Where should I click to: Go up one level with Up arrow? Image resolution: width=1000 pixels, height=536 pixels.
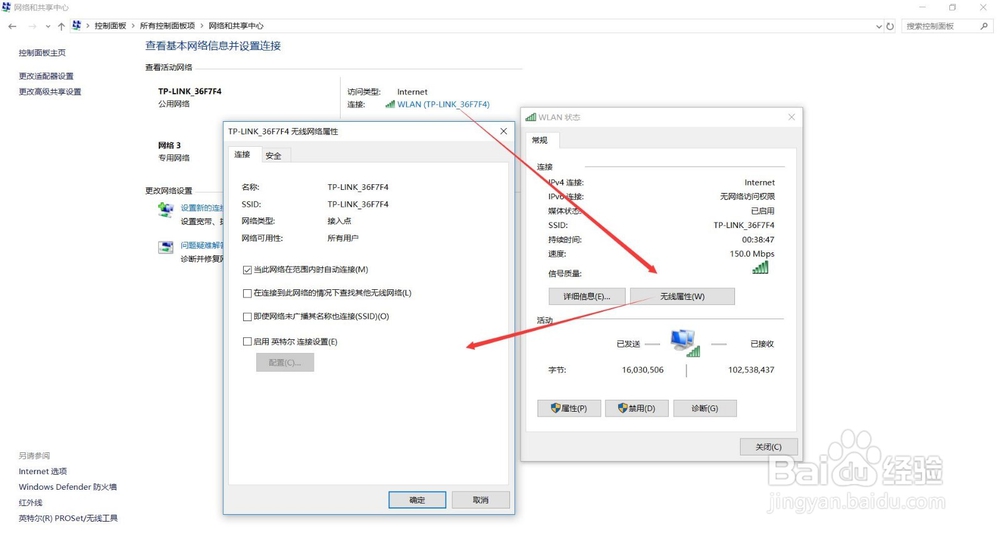(x=61, y=26)
